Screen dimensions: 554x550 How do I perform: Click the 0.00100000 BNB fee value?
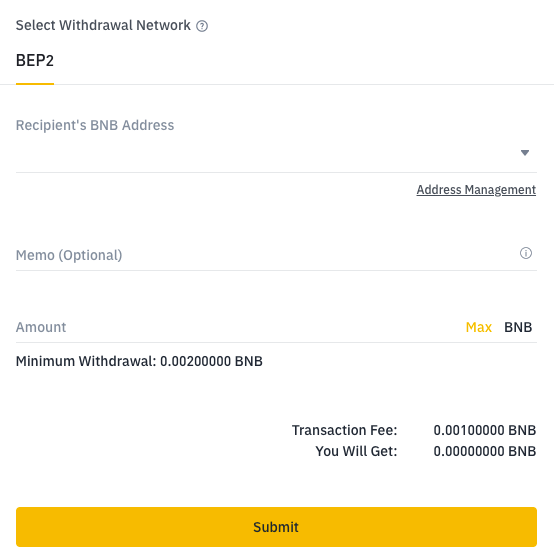(x=485, y=430)
